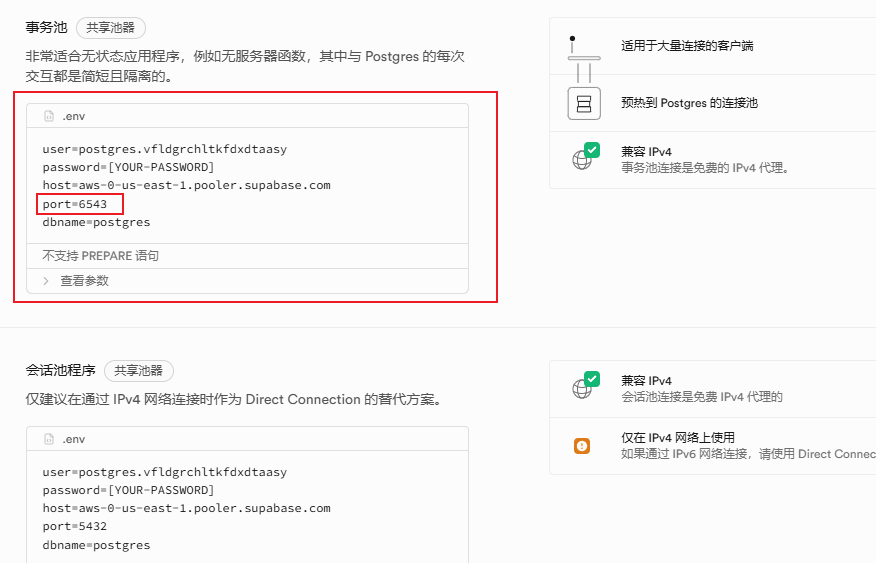This screenshot has height=563, width=876.
Task: Click dbname=postgres in session pooler
Action: tap(97, 545)
